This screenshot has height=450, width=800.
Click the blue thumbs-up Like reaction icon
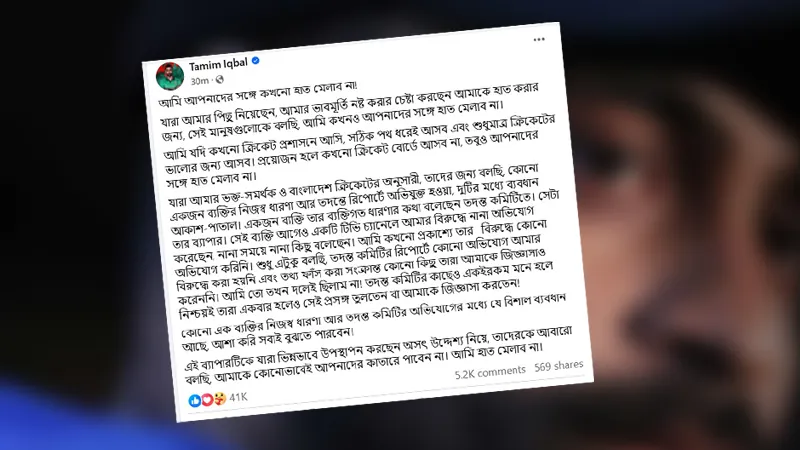tap(194, 401)
